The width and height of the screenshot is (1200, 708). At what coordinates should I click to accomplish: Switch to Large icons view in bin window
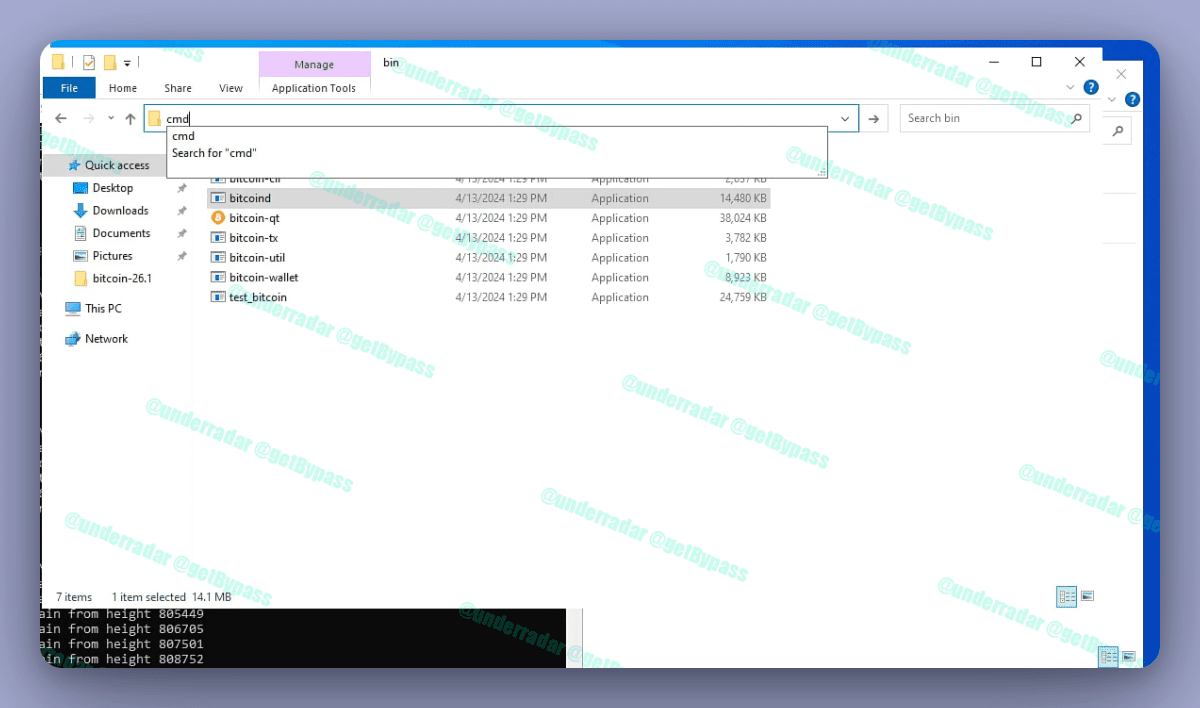(1087, 596)
